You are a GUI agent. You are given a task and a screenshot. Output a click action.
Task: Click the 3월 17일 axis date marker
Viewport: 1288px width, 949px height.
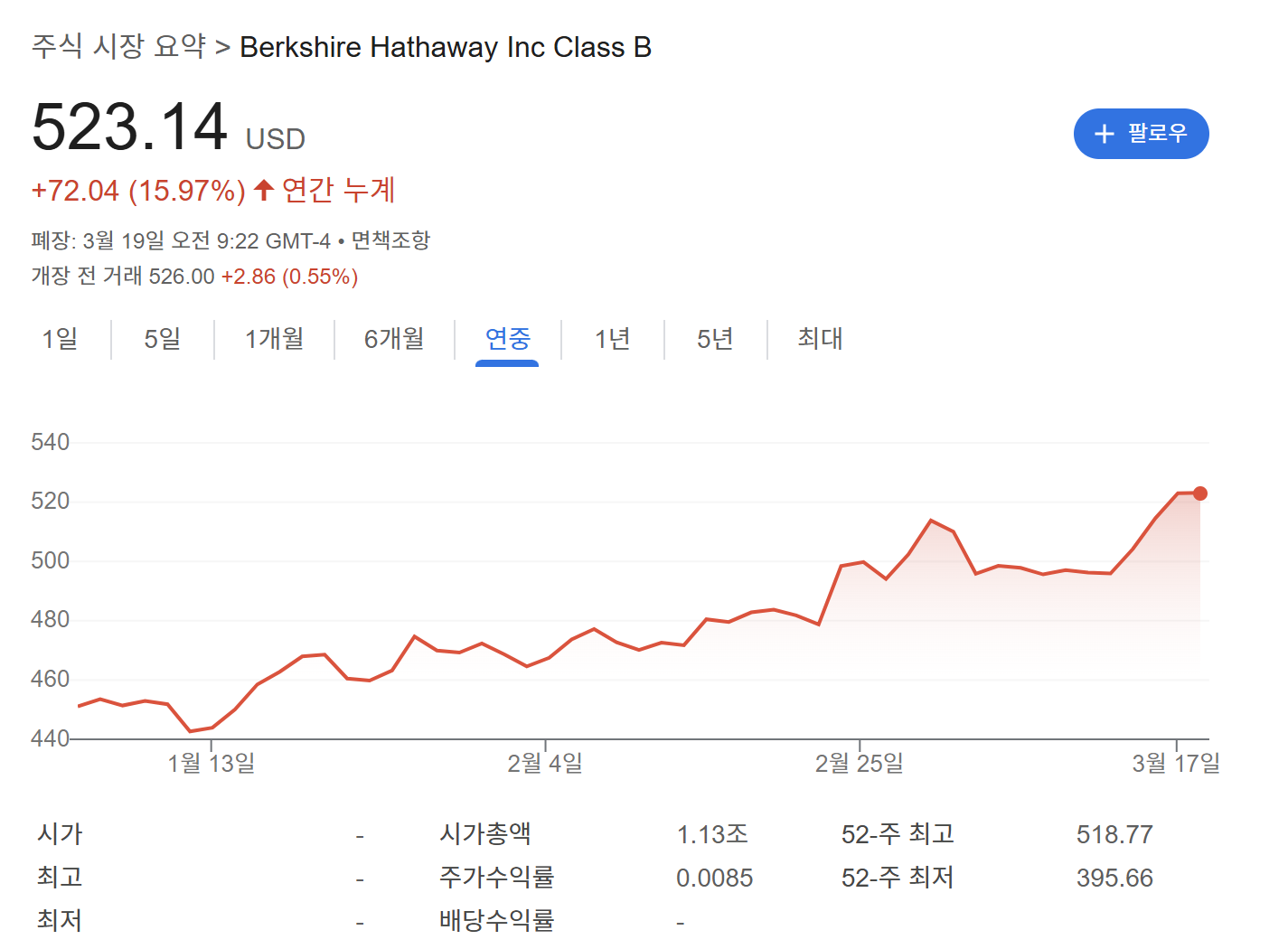[x=1176, y=764]
